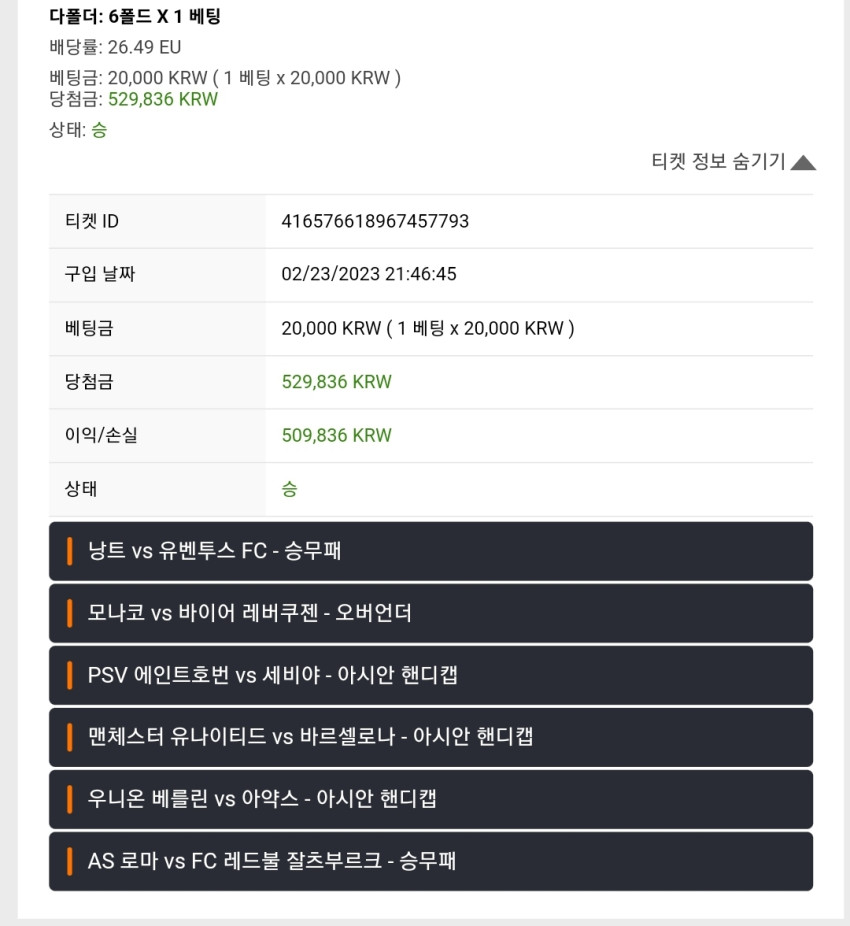Click the 509,836 KRW profit value
Viewport: 850px width, 926px height.
336,436
